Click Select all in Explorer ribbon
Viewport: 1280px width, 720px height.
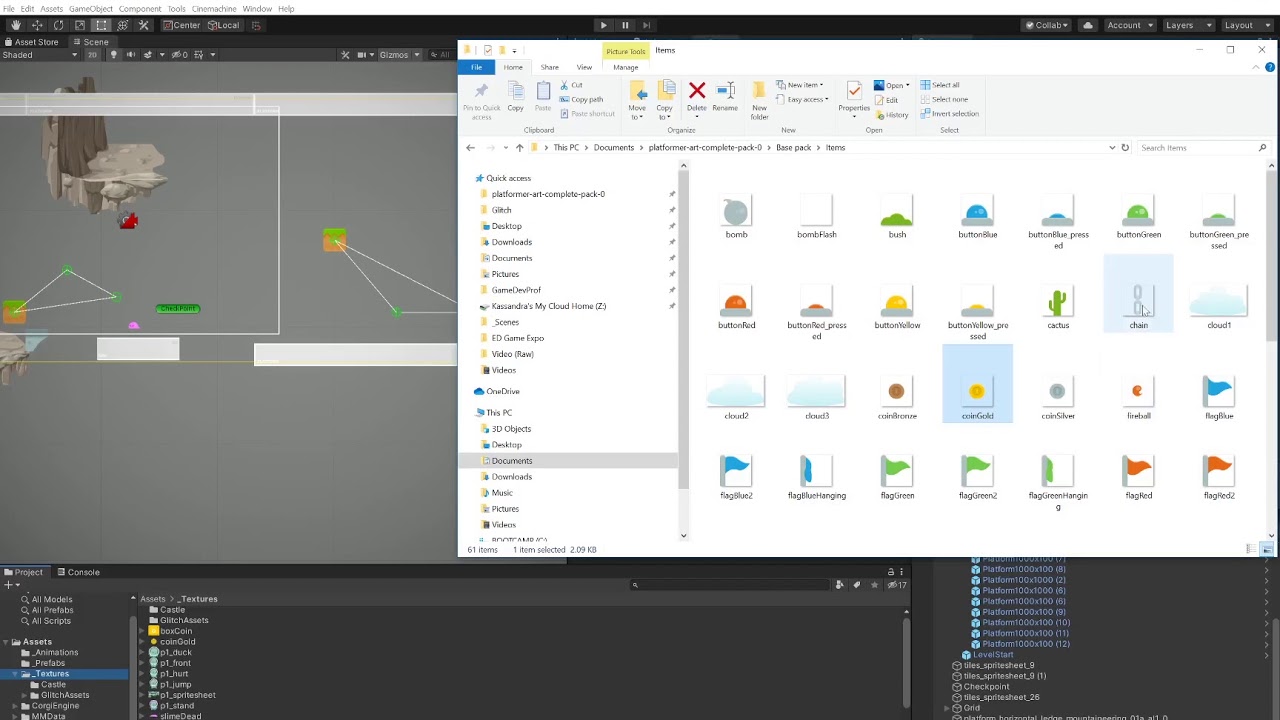940,85
